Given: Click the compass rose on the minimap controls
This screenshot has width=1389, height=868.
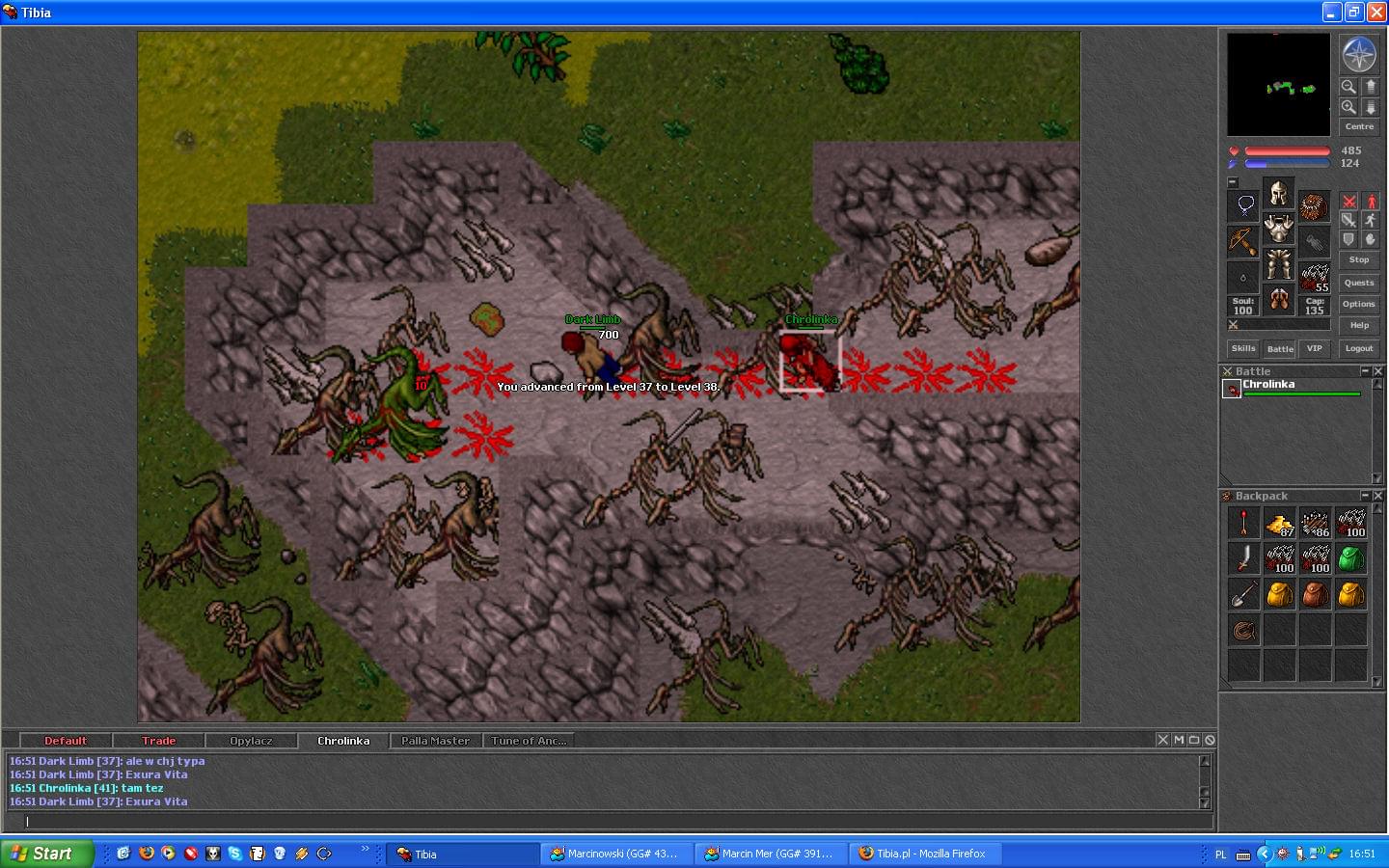Looking at the screenshot, I should 1358,54.
